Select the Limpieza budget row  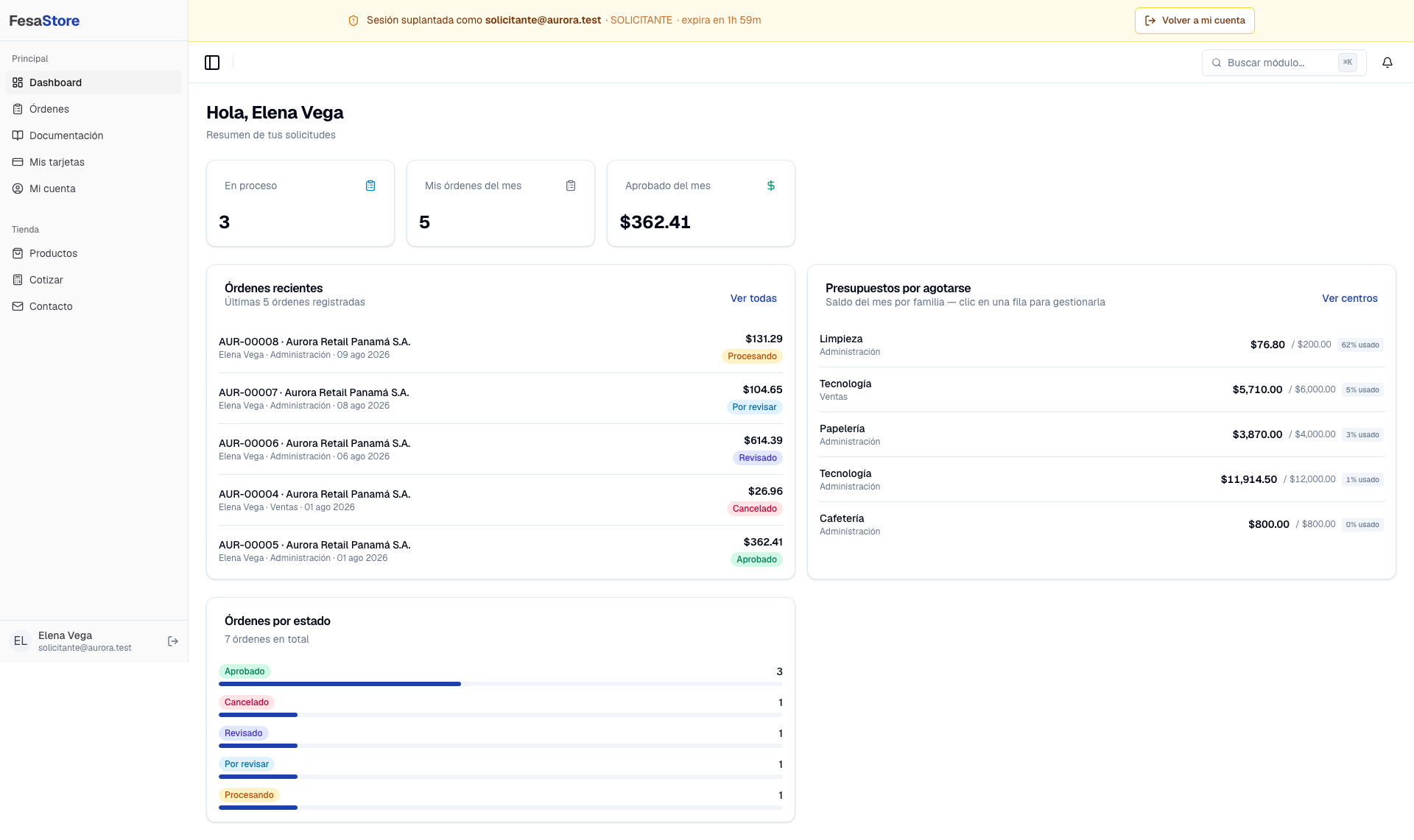[1102, 345]
